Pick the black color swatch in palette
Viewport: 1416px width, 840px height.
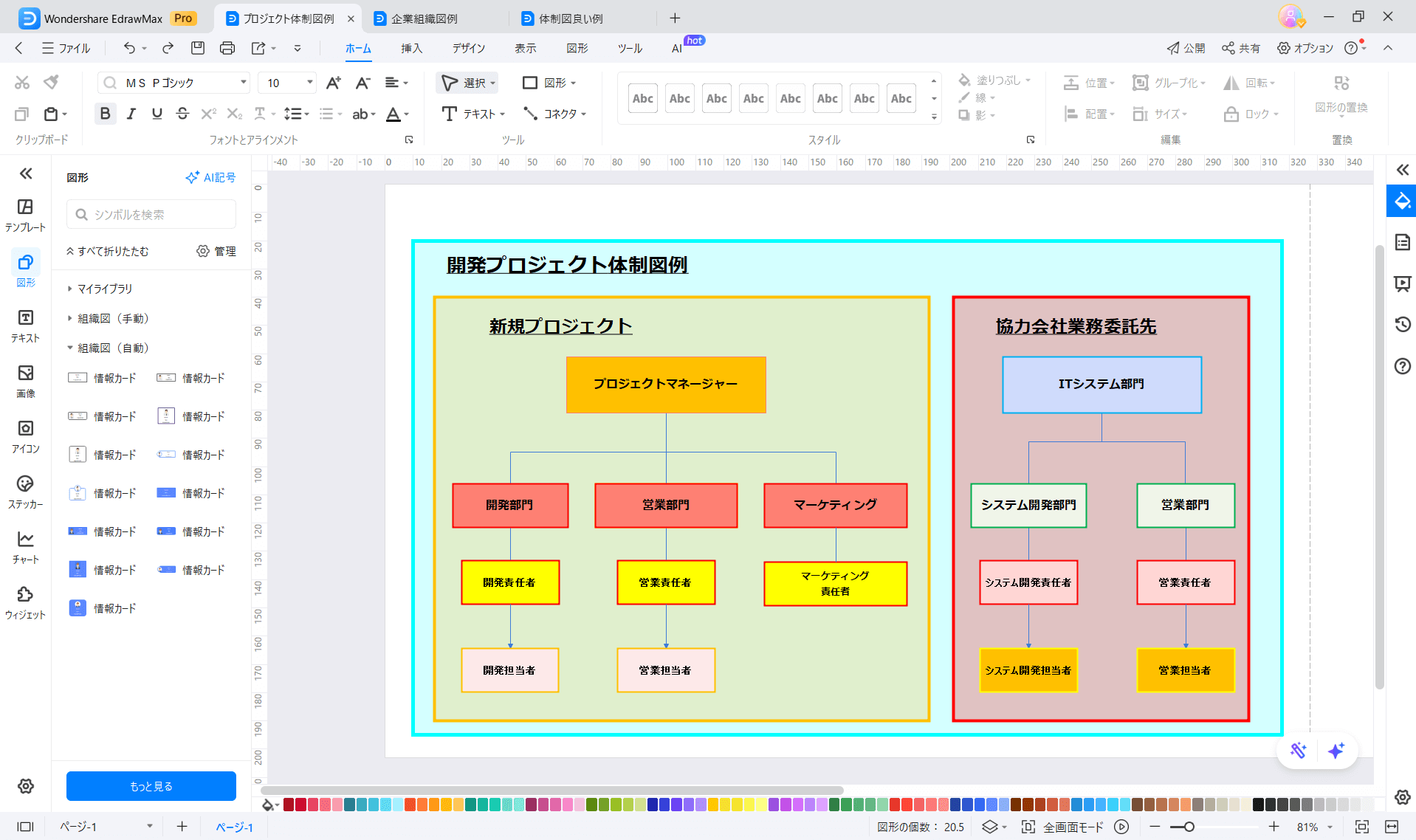[1258, 805]
